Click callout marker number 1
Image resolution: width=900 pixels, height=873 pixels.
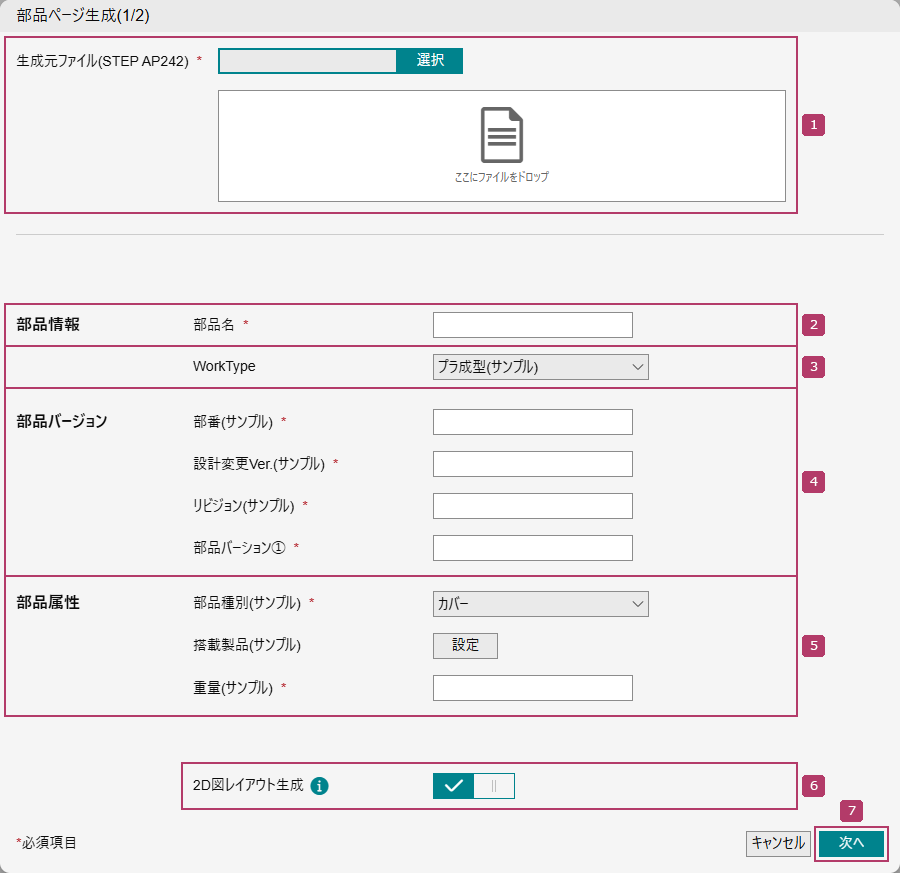click(813, 125)
